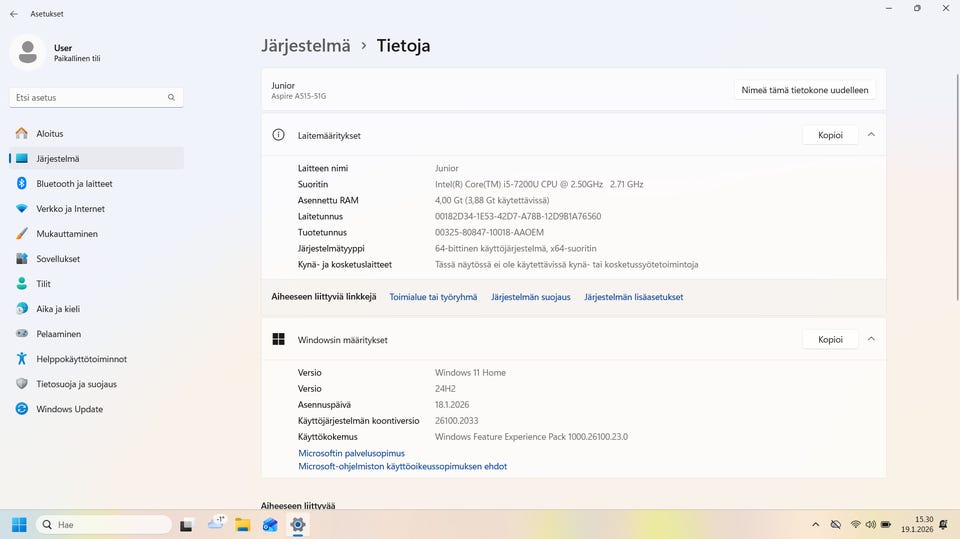The height and width of the screenshot is (539, 960).
Task: Click the Tietosuoja ja suojaus shield icon
Action: click(x=22, y=384)
